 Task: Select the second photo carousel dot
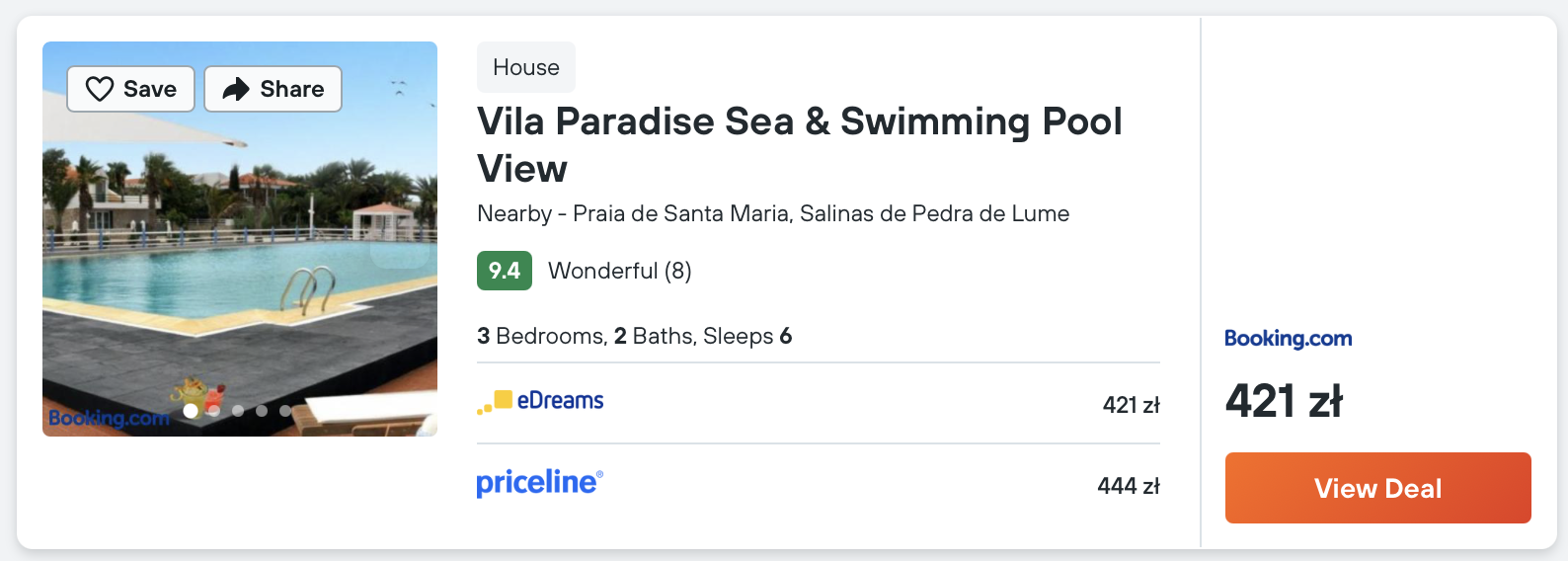click(x=214, y=411)
